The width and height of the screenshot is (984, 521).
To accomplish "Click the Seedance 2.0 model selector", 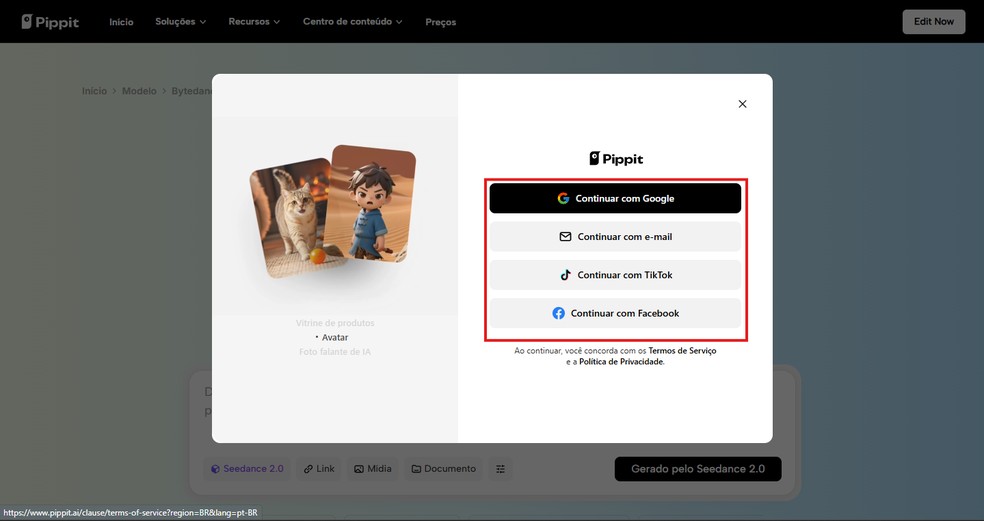I will tap(247, 468).
